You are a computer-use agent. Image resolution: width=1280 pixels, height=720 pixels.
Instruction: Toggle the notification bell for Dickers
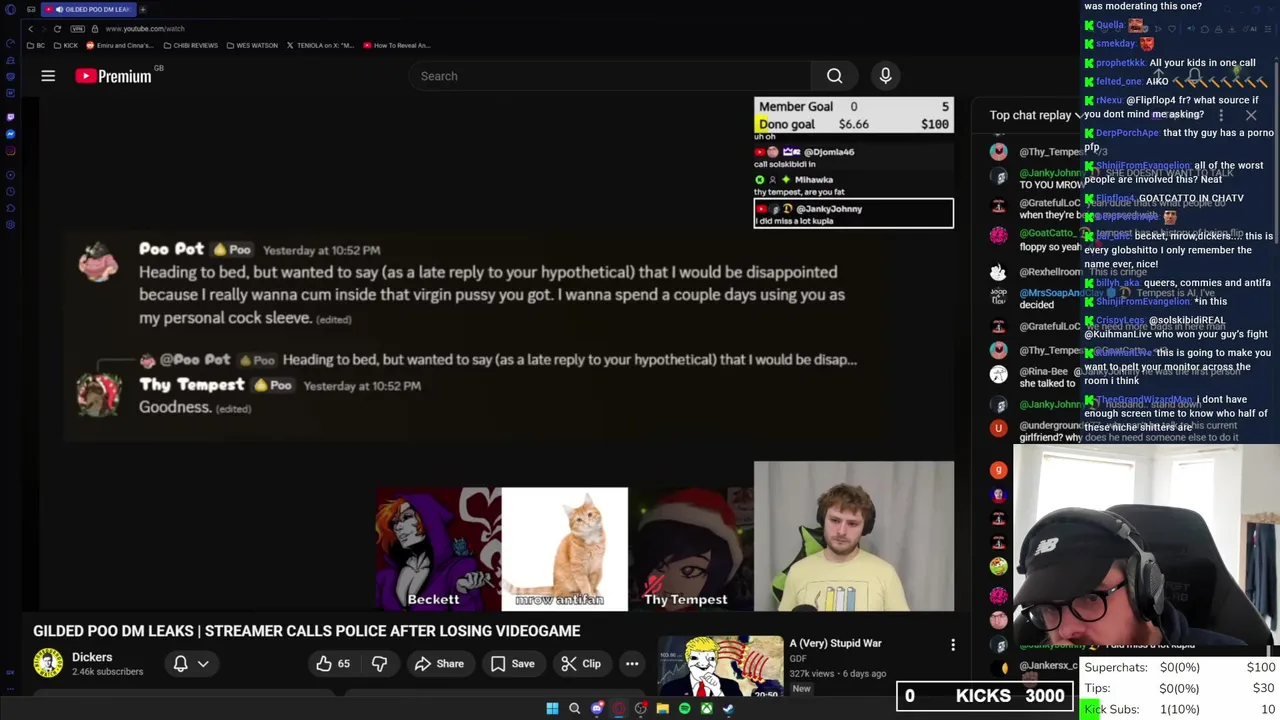pos(180,663)
